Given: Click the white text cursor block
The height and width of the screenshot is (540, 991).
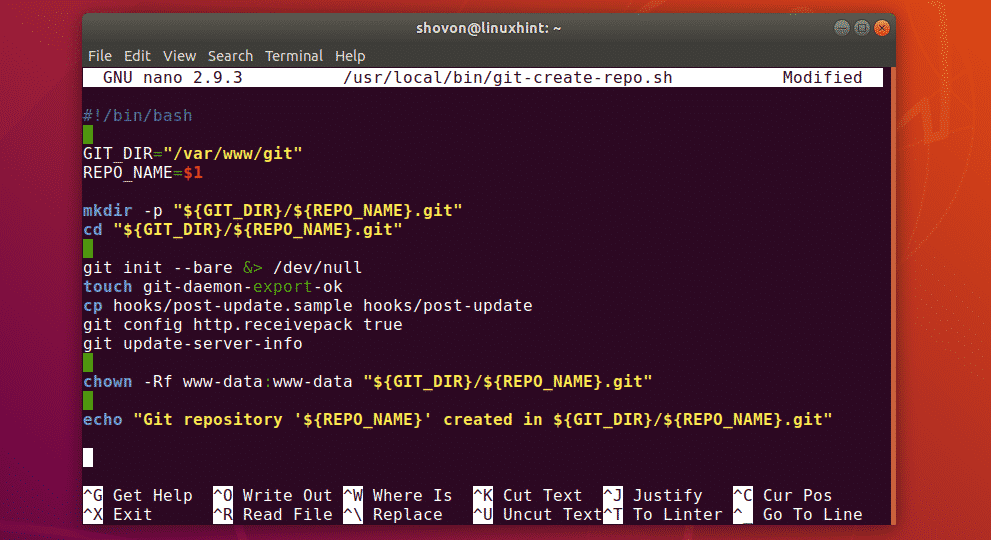Looking at the screenshot, I should point(88,457).
